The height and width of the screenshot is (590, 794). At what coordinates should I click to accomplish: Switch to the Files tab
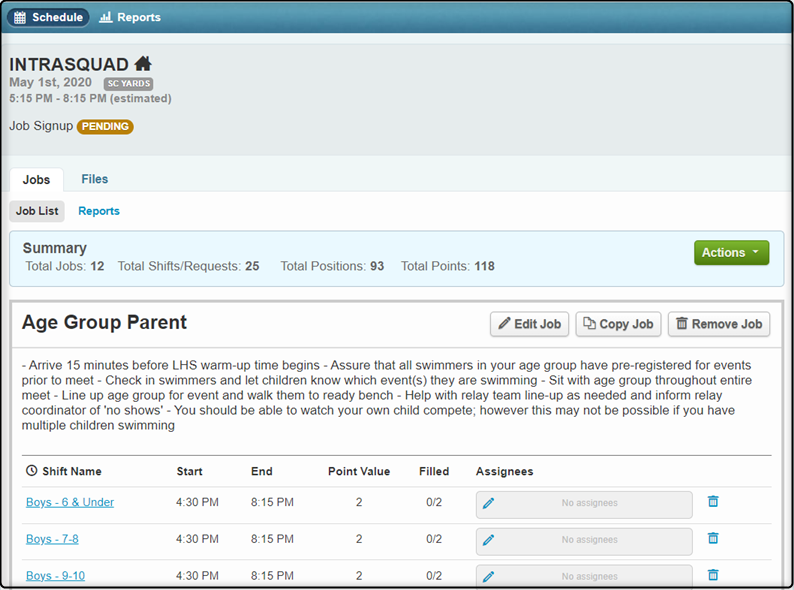(x=95, y=179)
